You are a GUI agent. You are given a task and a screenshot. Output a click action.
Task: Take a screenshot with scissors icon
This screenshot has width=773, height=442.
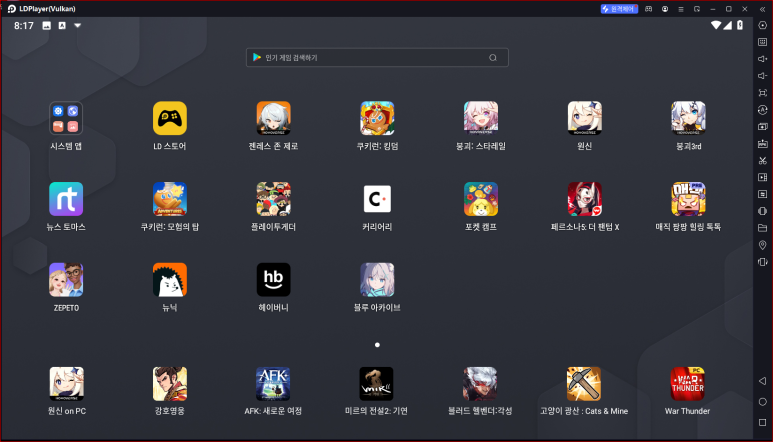tap(763, 160)
